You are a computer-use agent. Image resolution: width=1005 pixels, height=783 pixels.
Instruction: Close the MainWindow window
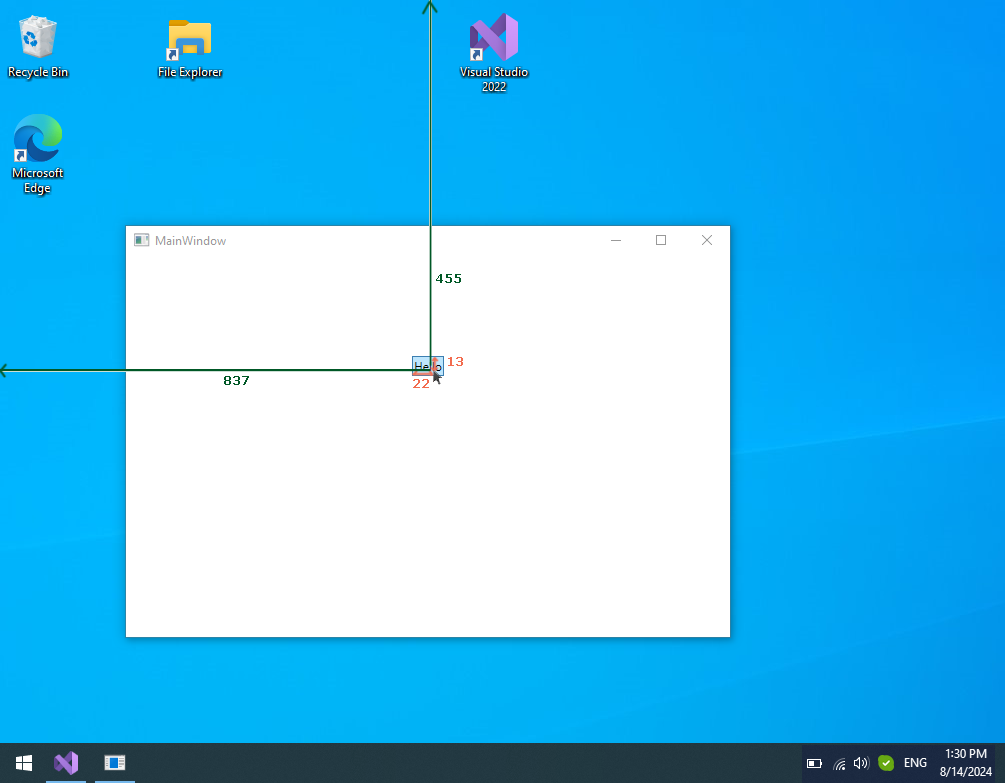(707, 240)
